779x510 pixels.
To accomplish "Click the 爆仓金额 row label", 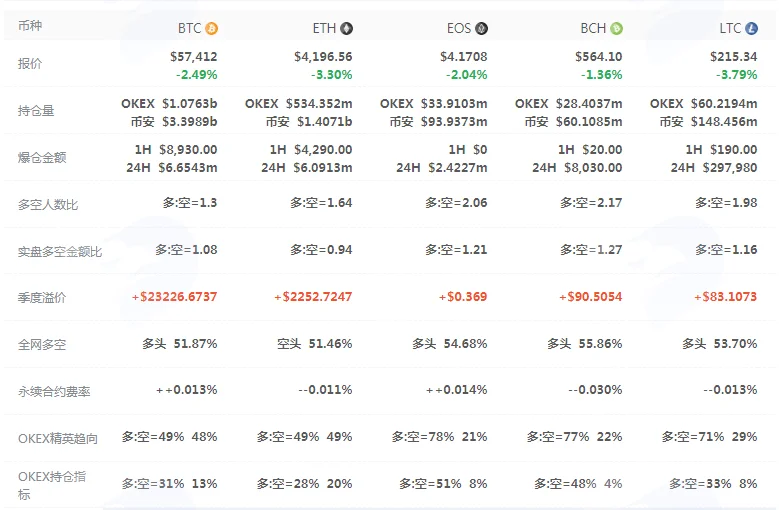I will pyautogui.click(x=42, y=158).
